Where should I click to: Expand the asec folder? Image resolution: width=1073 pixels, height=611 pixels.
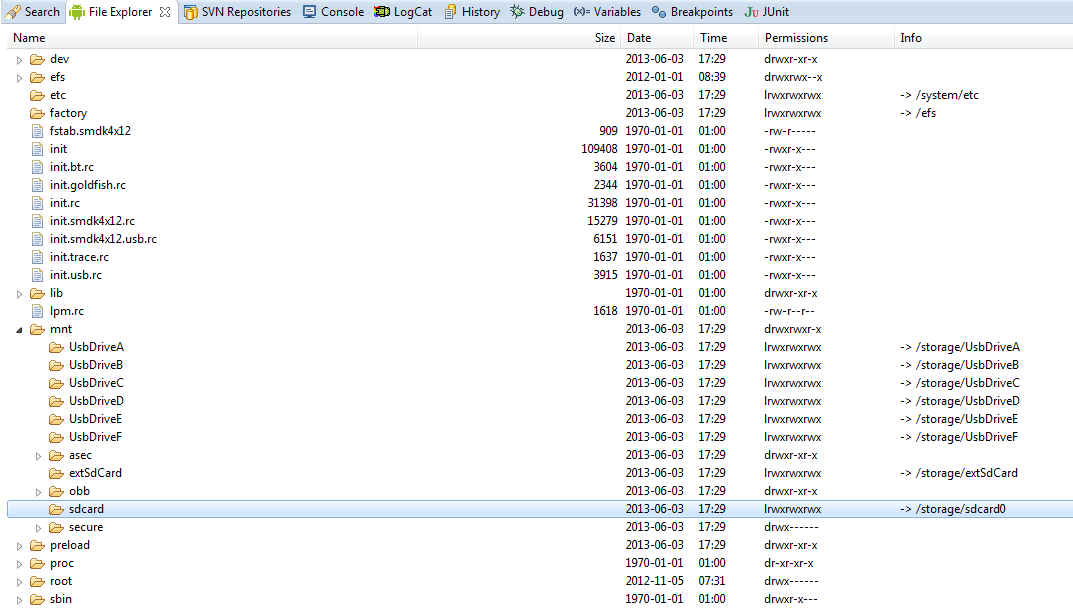pyautogui.click(x=38, y=455)
